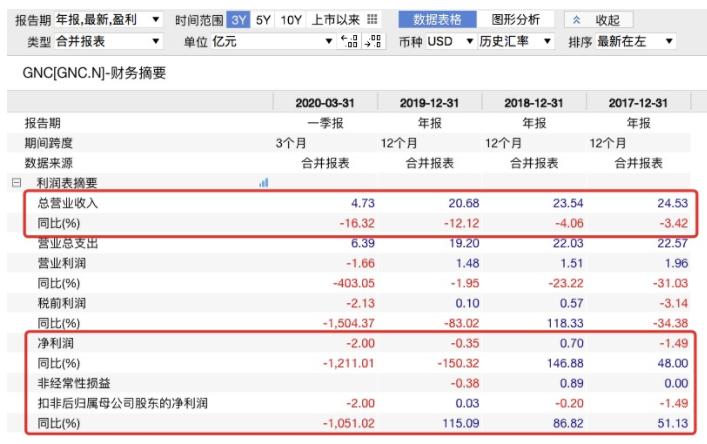Click the growth value -1,051.02

point(349,423)
